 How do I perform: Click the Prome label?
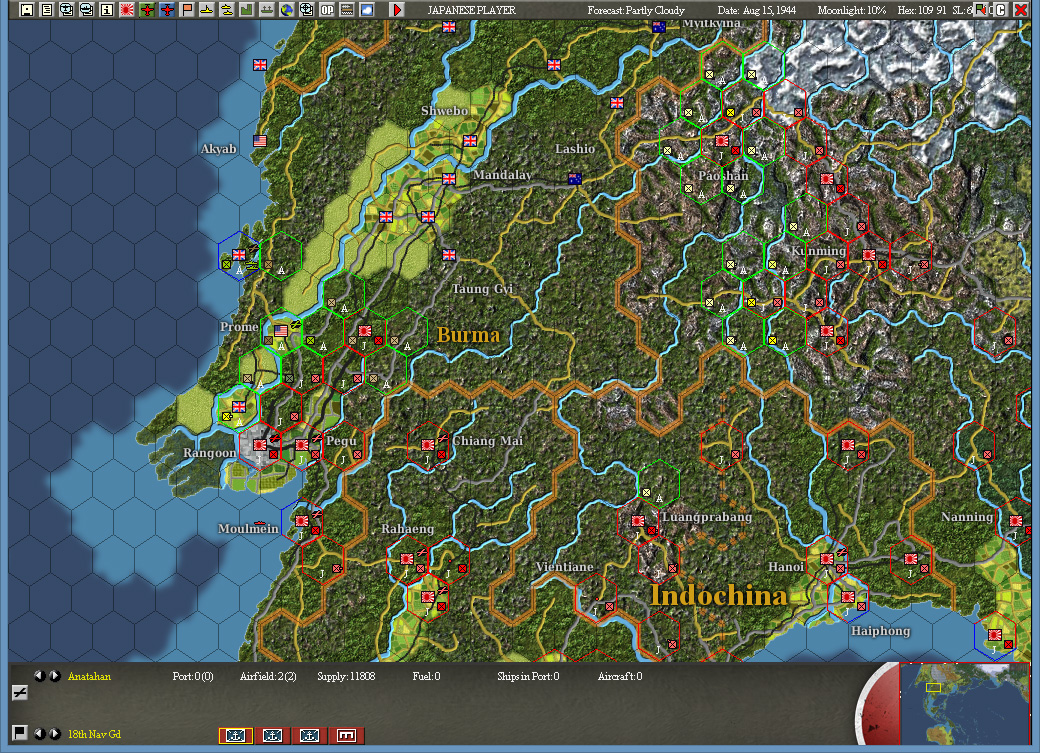coord(239,326)
